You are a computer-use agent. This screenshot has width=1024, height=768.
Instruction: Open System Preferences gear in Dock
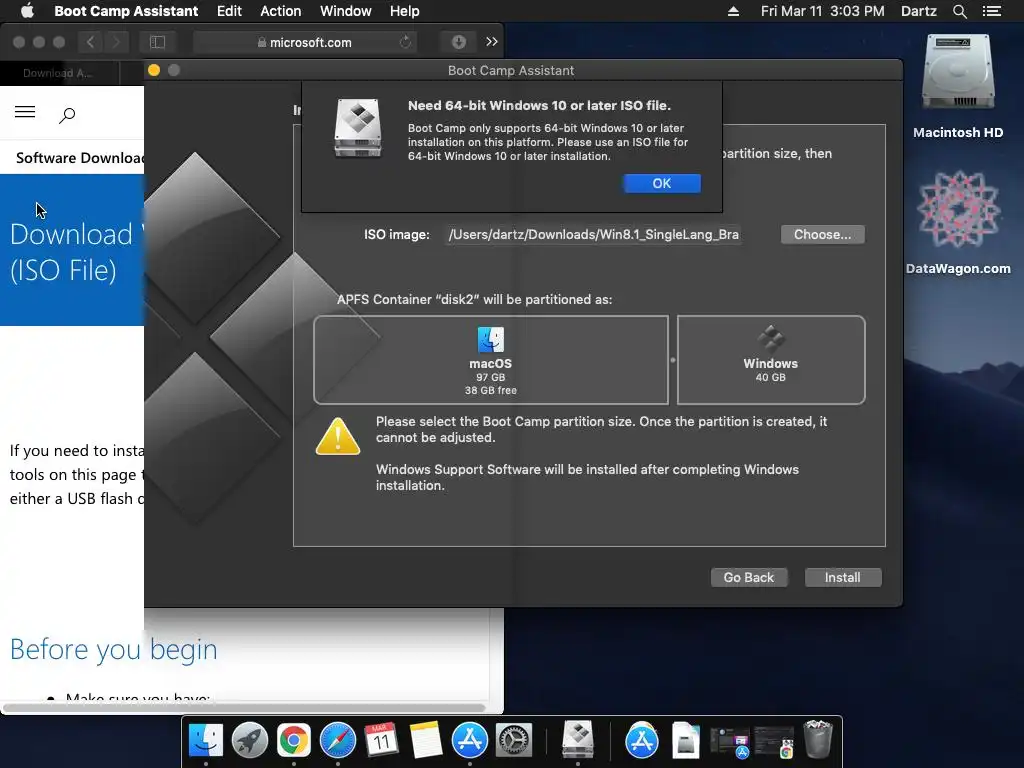514,740
